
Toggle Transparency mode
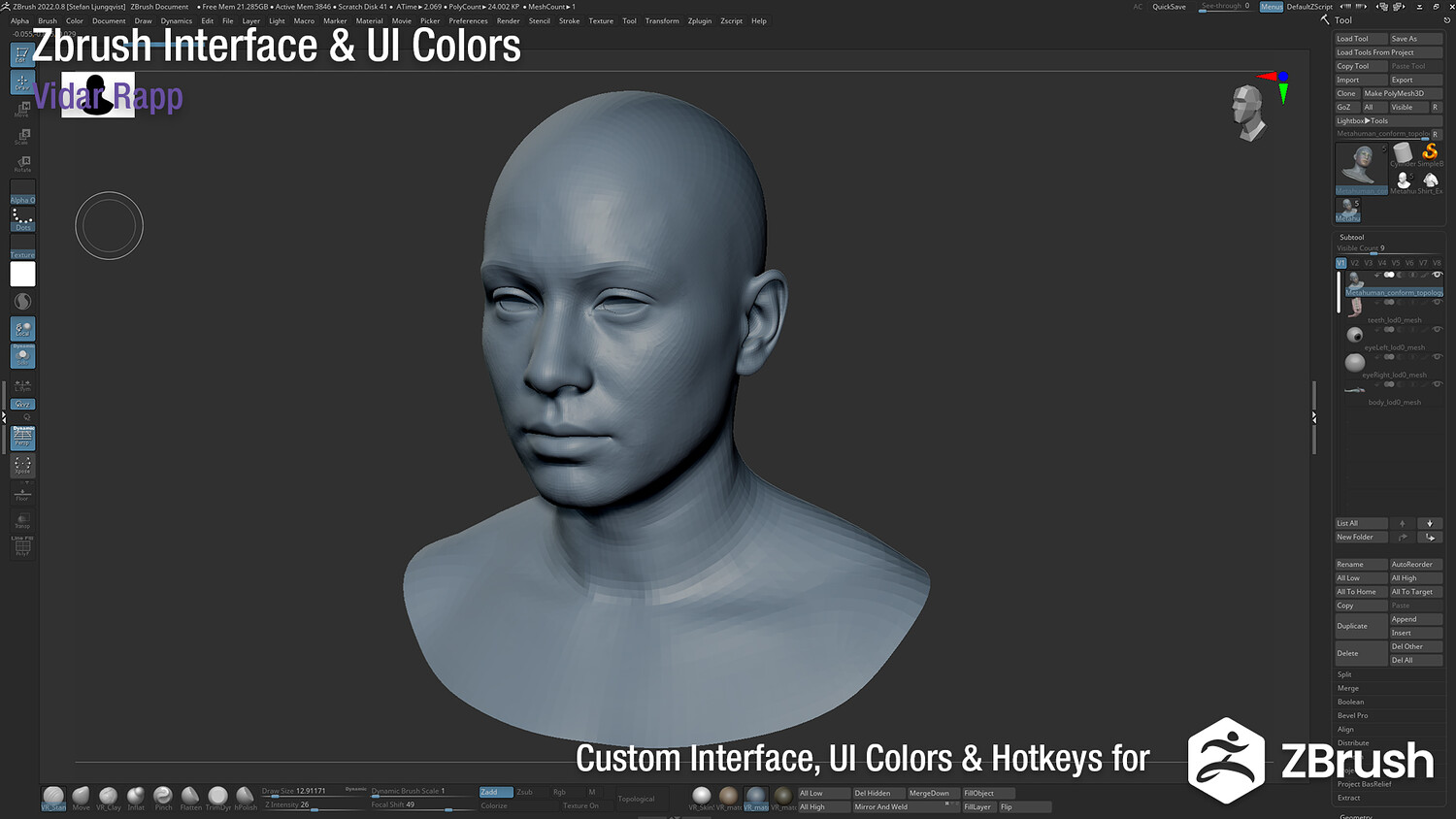(x=22, y=520)
